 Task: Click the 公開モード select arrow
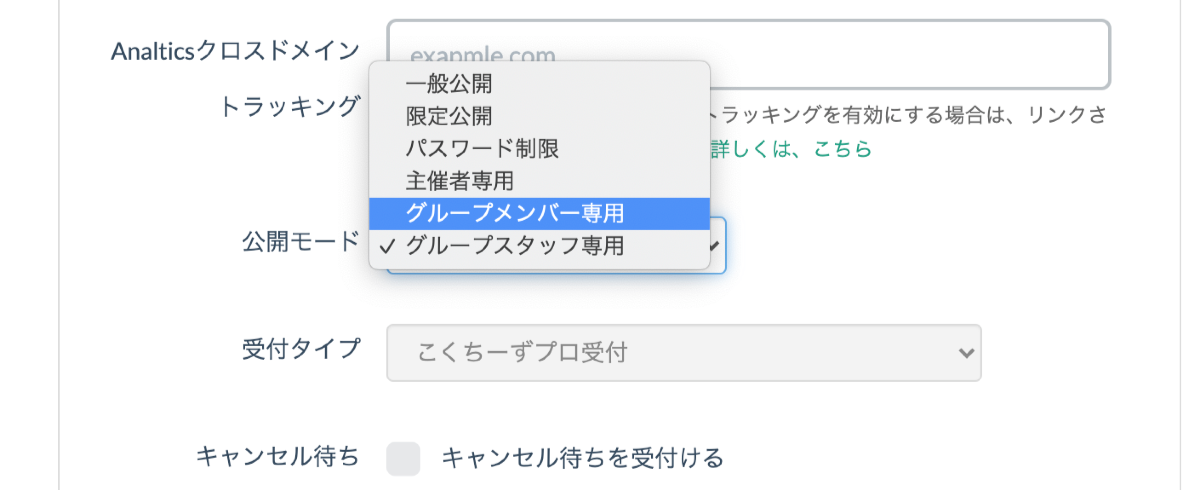click(714, 245)
